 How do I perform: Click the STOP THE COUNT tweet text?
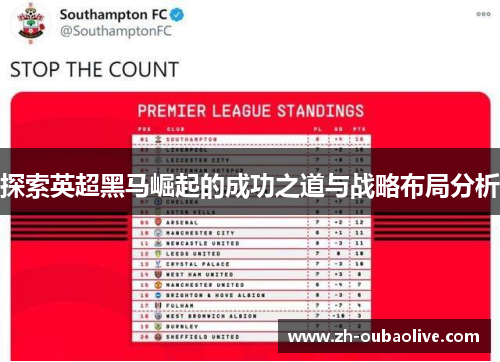point(95,70)
